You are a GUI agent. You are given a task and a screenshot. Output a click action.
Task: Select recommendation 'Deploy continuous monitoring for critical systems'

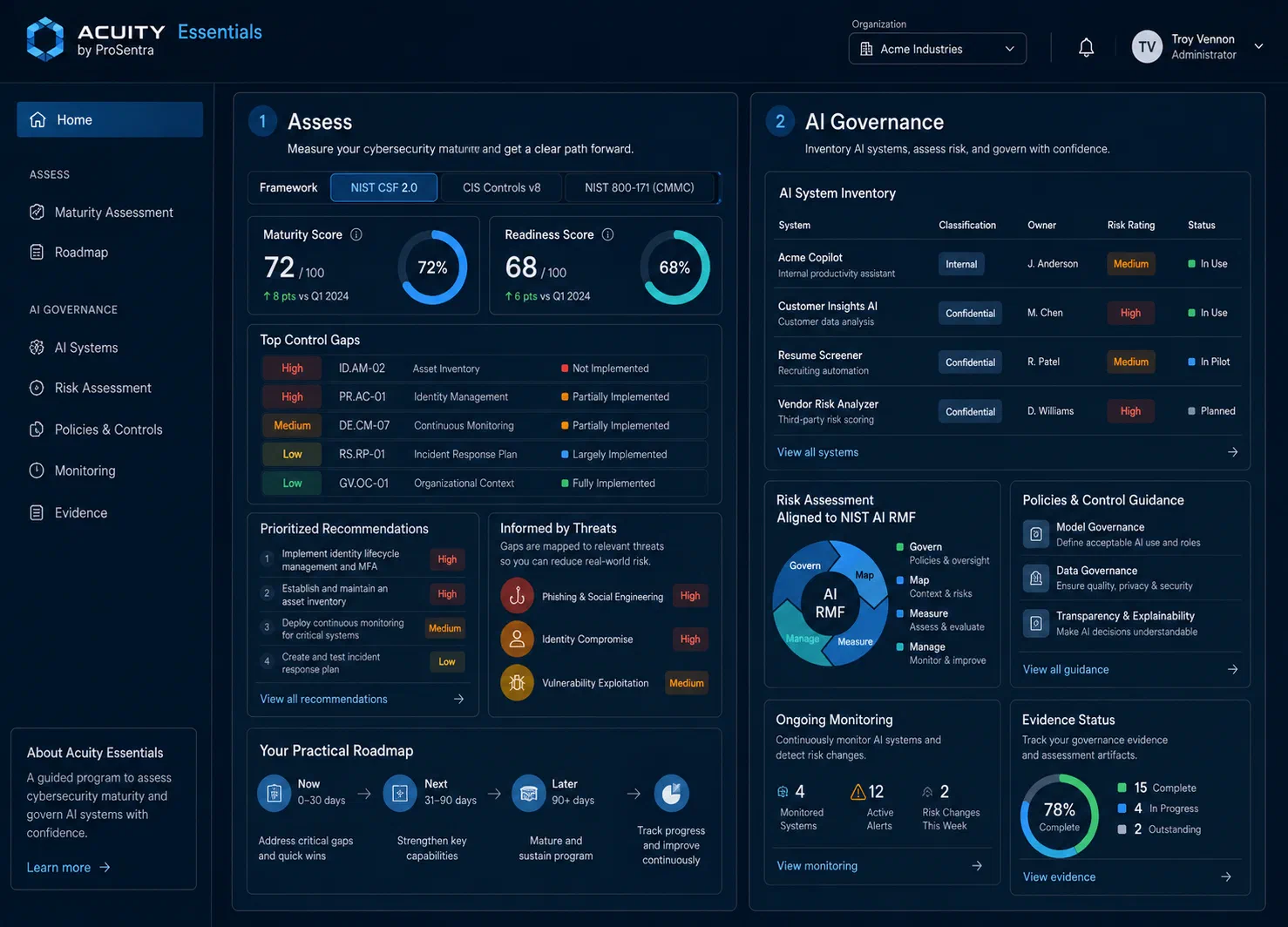click(x=363, y=628)
